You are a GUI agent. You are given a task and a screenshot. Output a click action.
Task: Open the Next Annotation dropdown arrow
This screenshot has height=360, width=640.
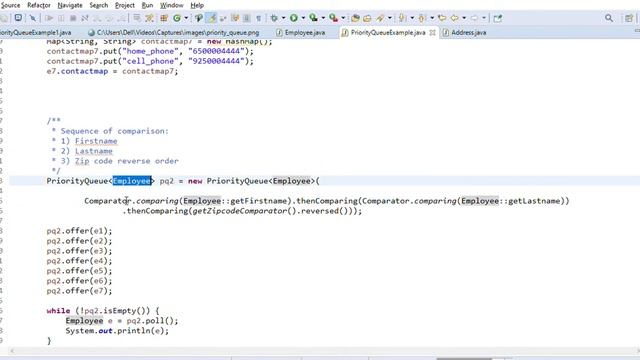[412, 18]
